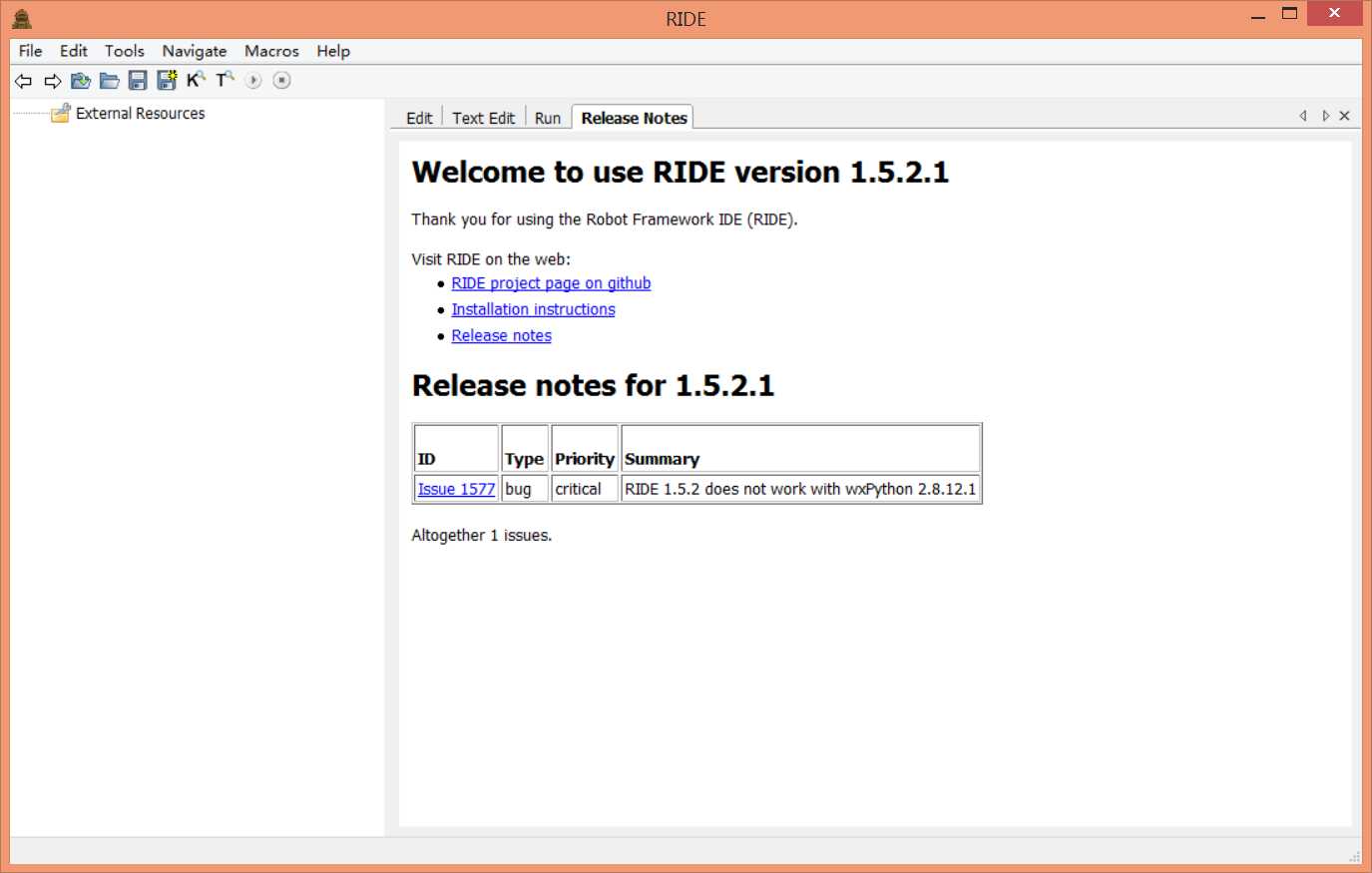This screenshot has height=873, width=1372.
Task: Click the 'critical' priority cell
Action: point(585,489)
